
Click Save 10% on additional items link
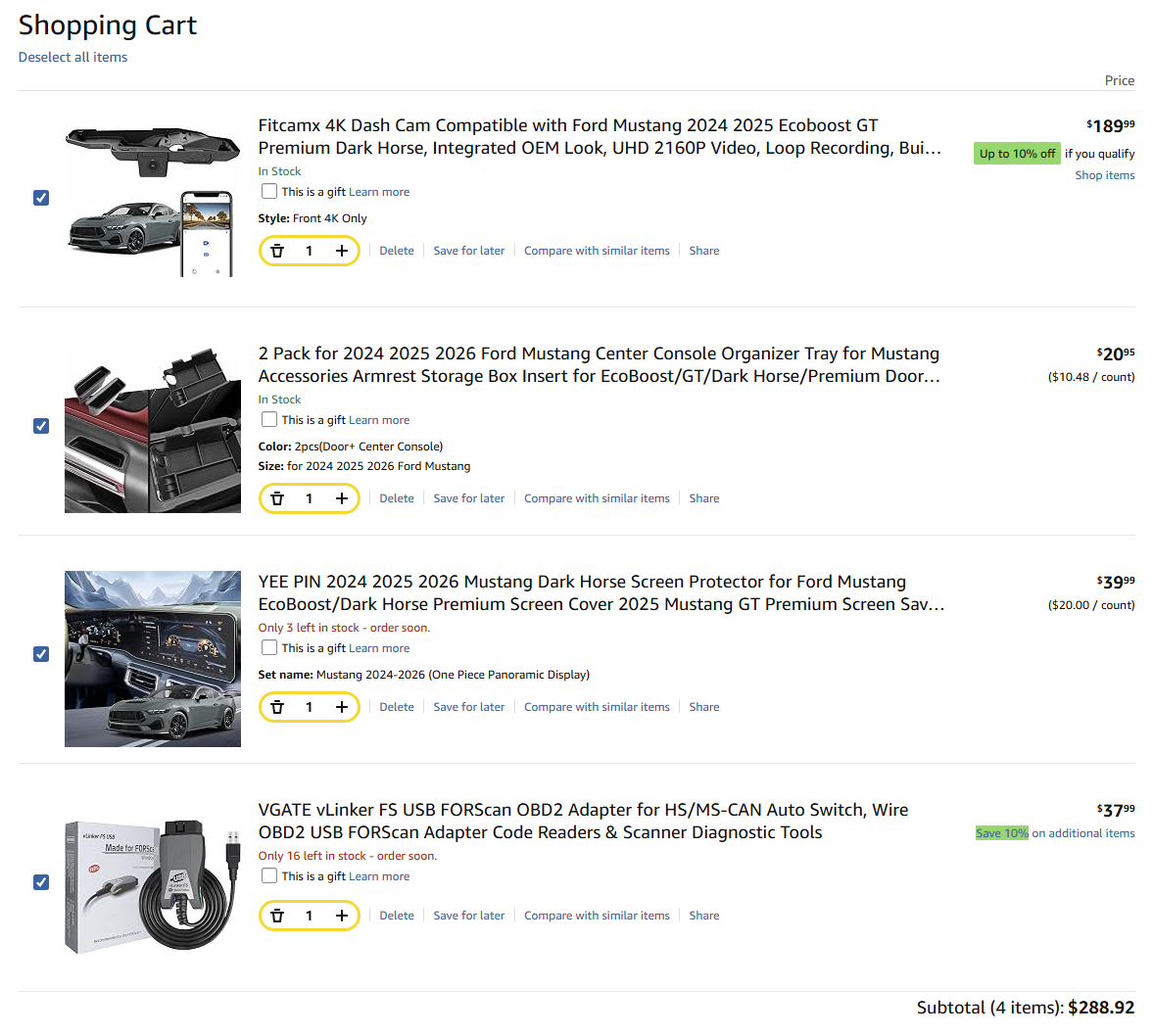click(1055, 833)
